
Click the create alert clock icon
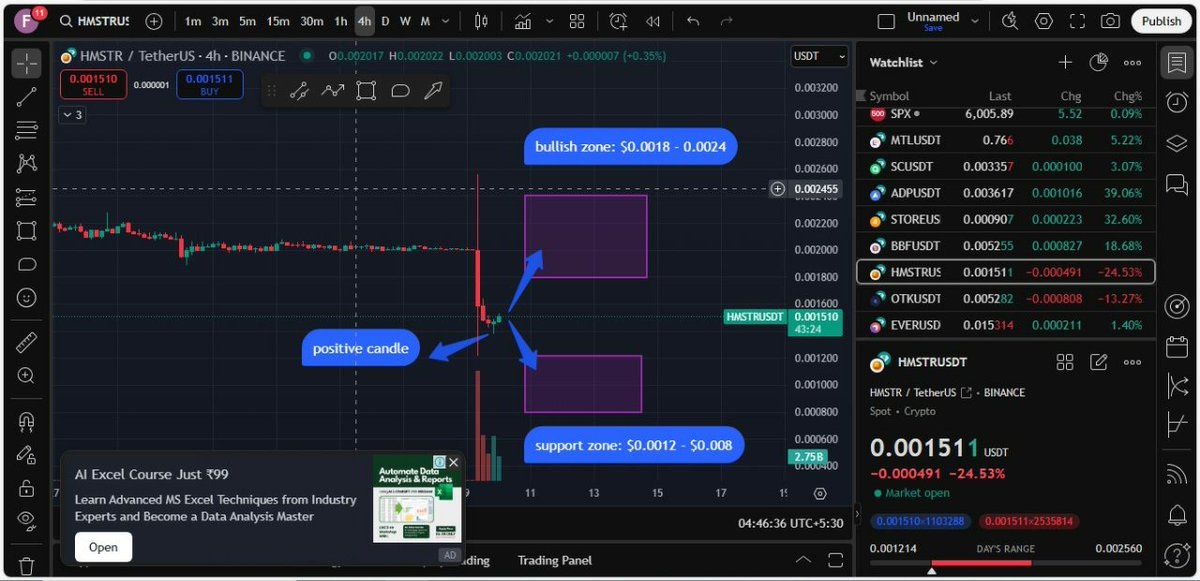click(x=619, y=21)
